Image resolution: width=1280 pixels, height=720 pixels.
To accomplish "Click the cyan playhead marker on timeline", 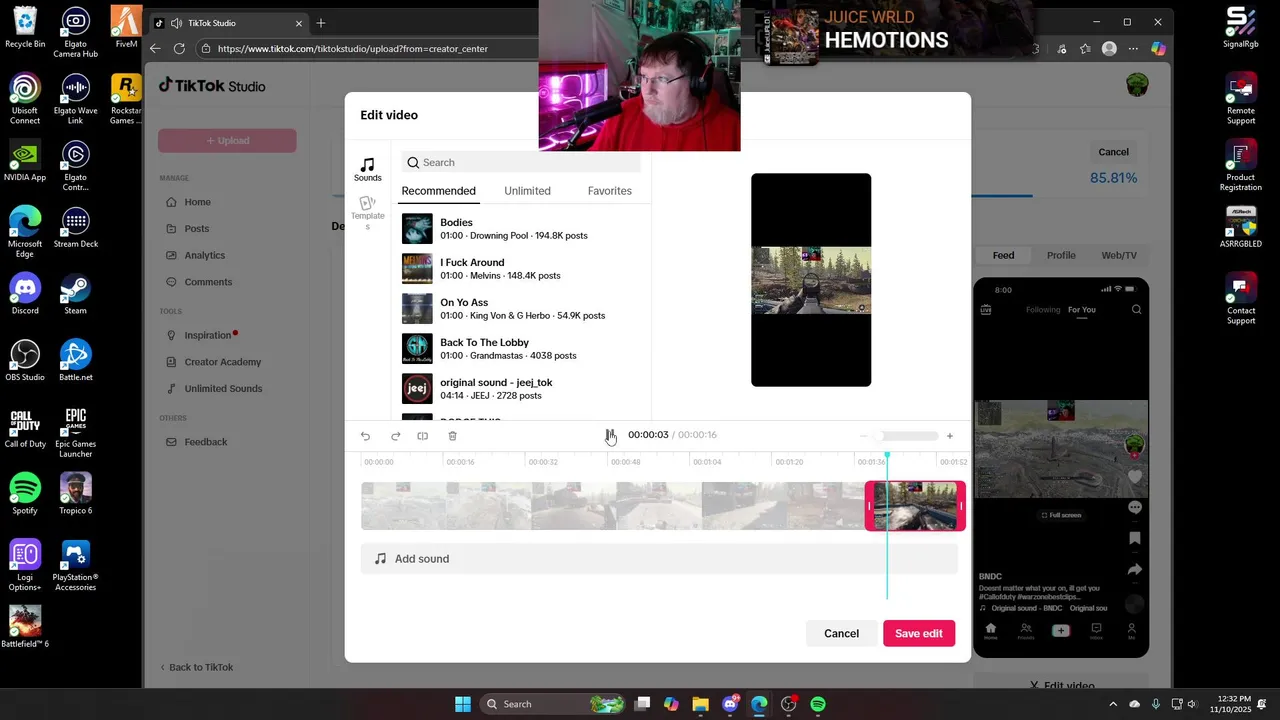I will click(x=887, y=457).
